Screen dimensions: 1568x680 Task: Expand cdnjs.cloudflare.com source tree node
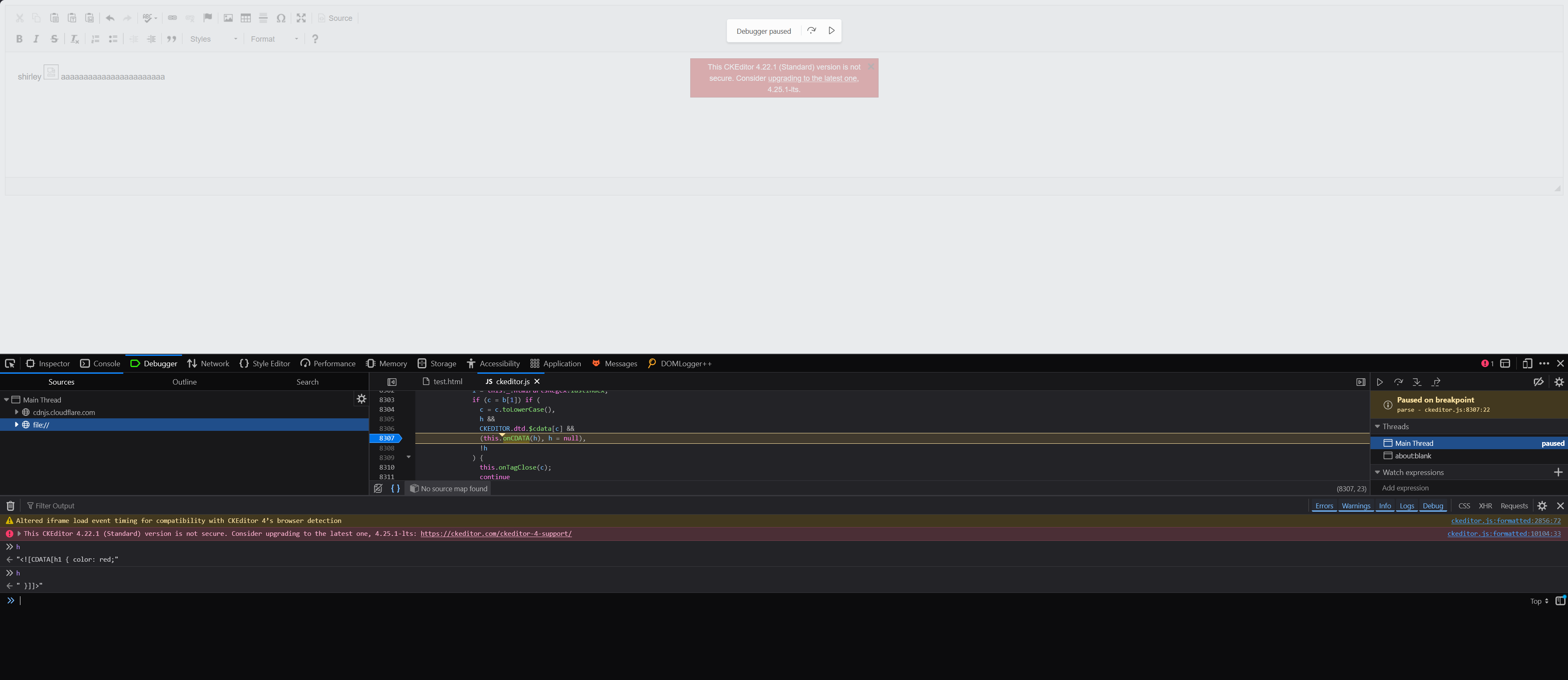(16, 412)
